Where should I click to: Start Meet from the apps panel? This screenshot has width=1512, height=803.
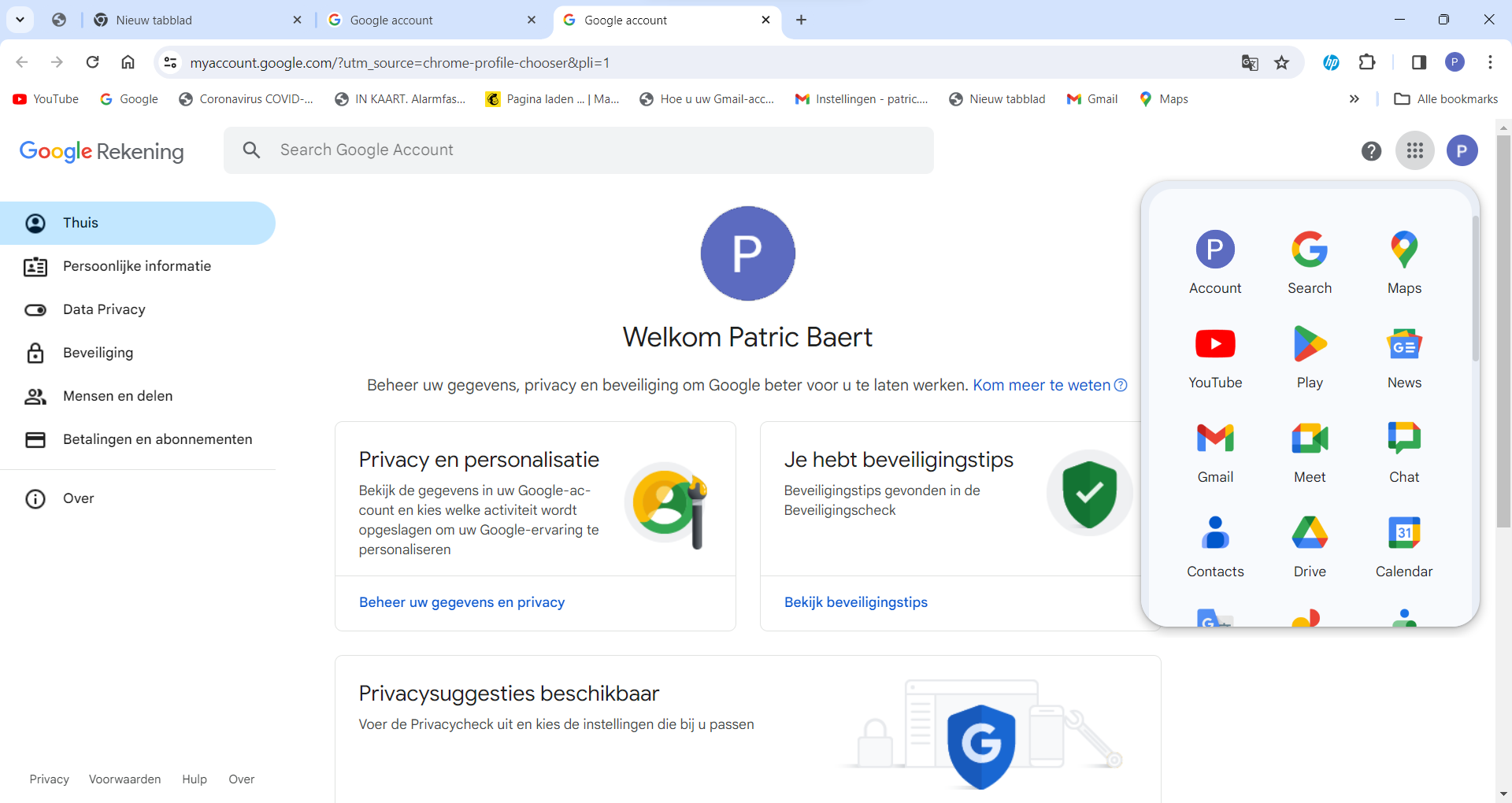(1310, 452)
